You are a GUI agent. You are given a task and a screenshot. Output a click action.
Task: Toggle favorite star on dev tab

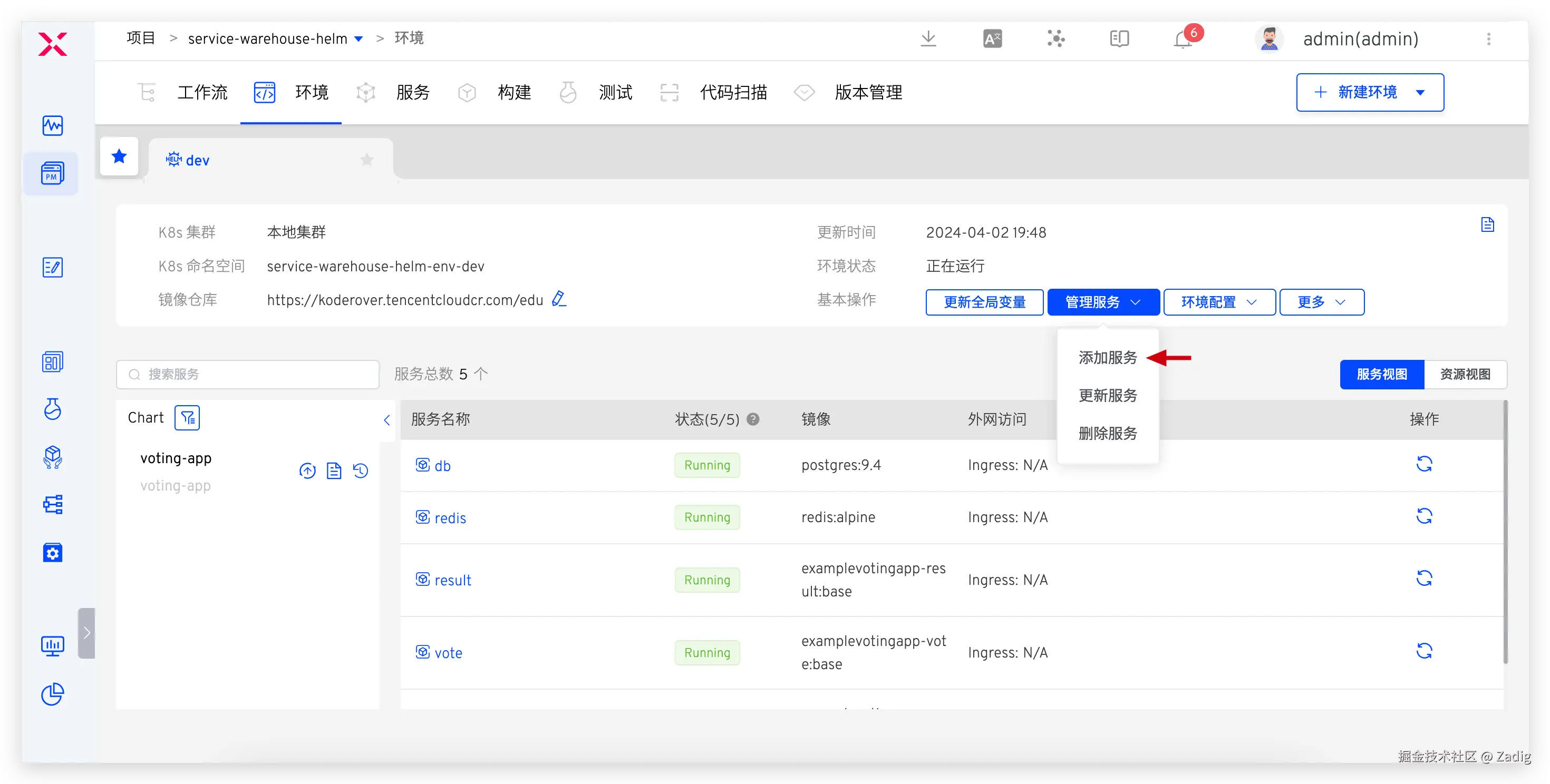[x=367, y=160]
